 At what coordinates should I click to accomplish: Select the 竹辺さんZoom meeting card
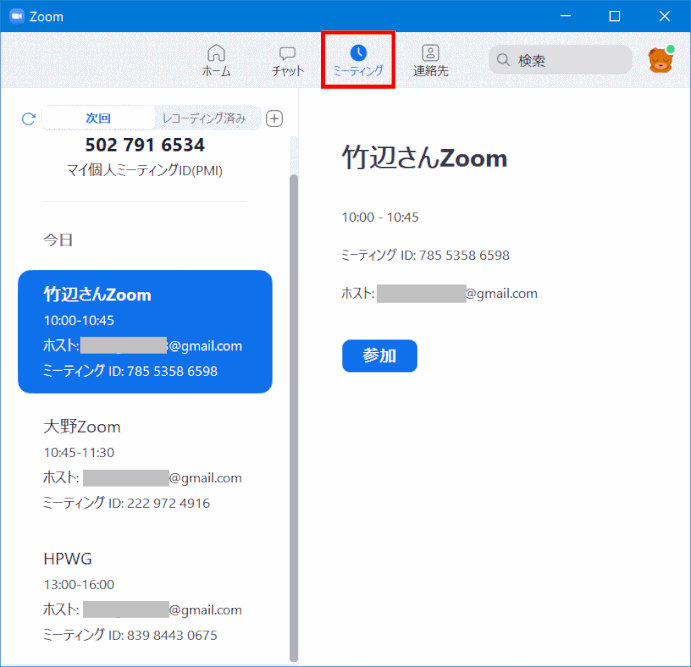[145, 331]
